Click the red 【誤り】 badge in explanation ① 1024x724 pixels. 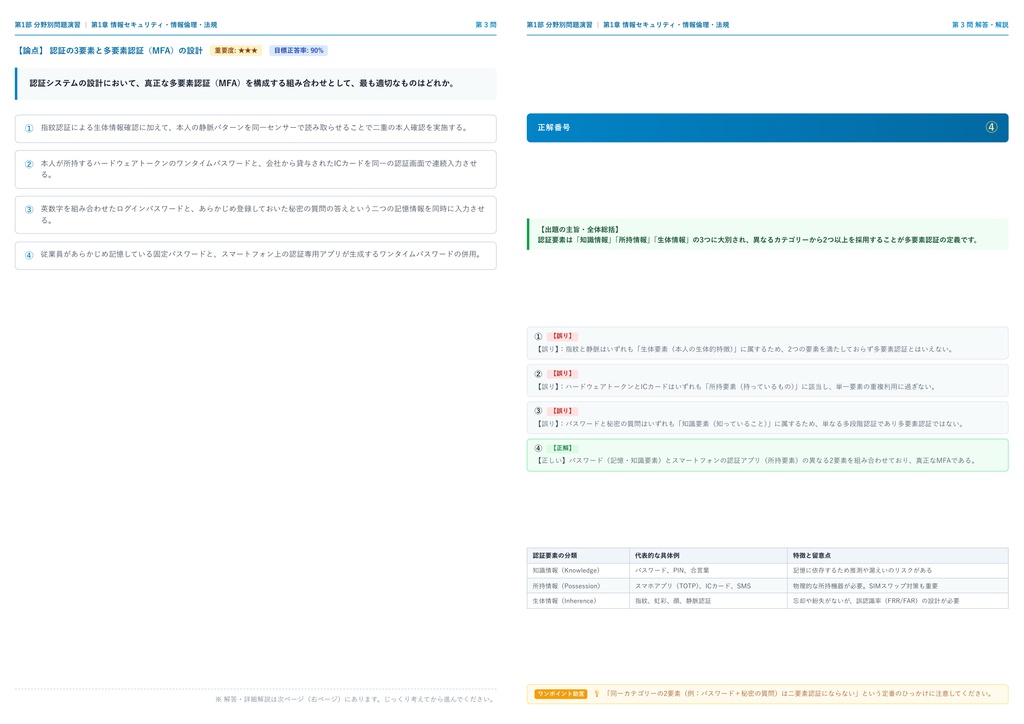point(562,336)
